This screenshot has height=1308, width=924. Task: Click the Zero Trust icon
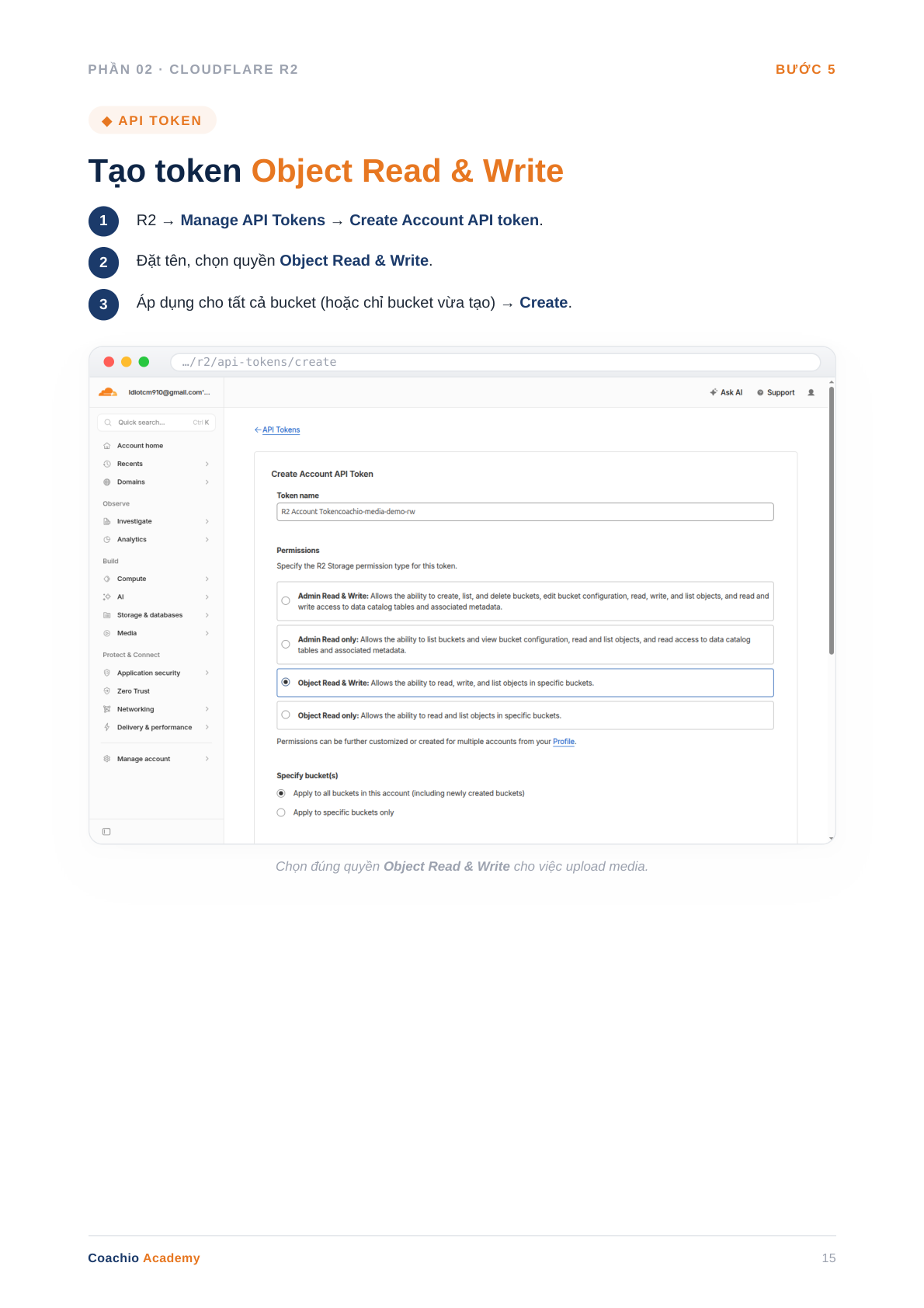pyautogui.click(x=107, y=691)
